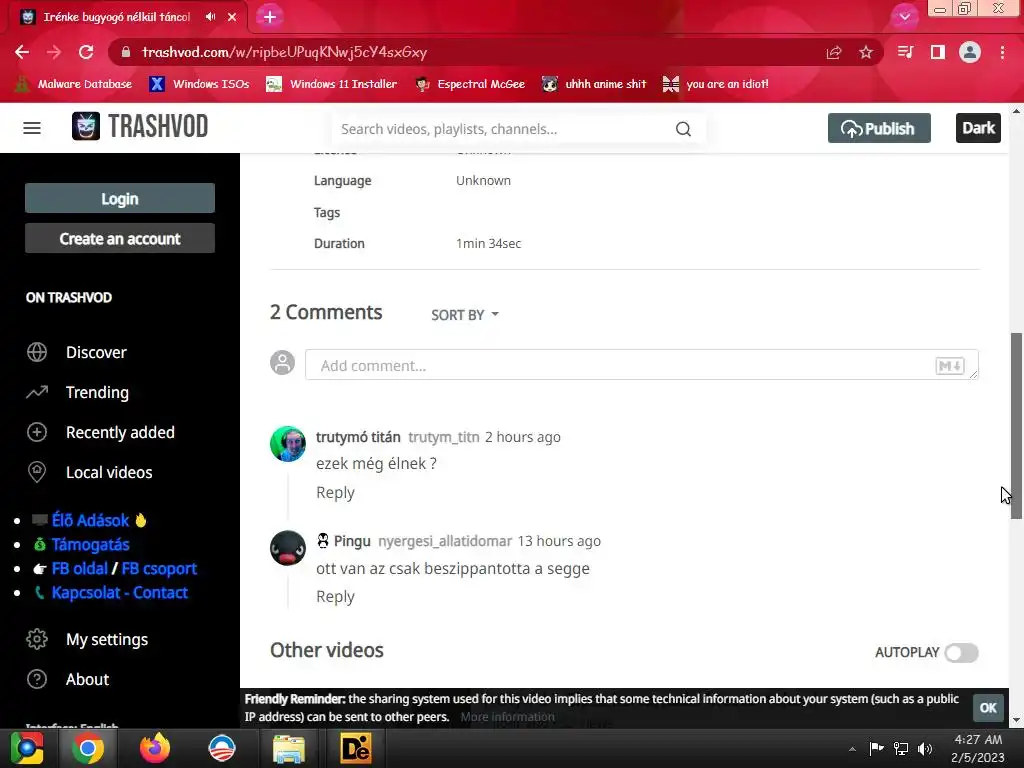This screenshot has width=1024, height=768.
Task: Open you are an idiot! bookmark
Action: (x=716, y=84)
